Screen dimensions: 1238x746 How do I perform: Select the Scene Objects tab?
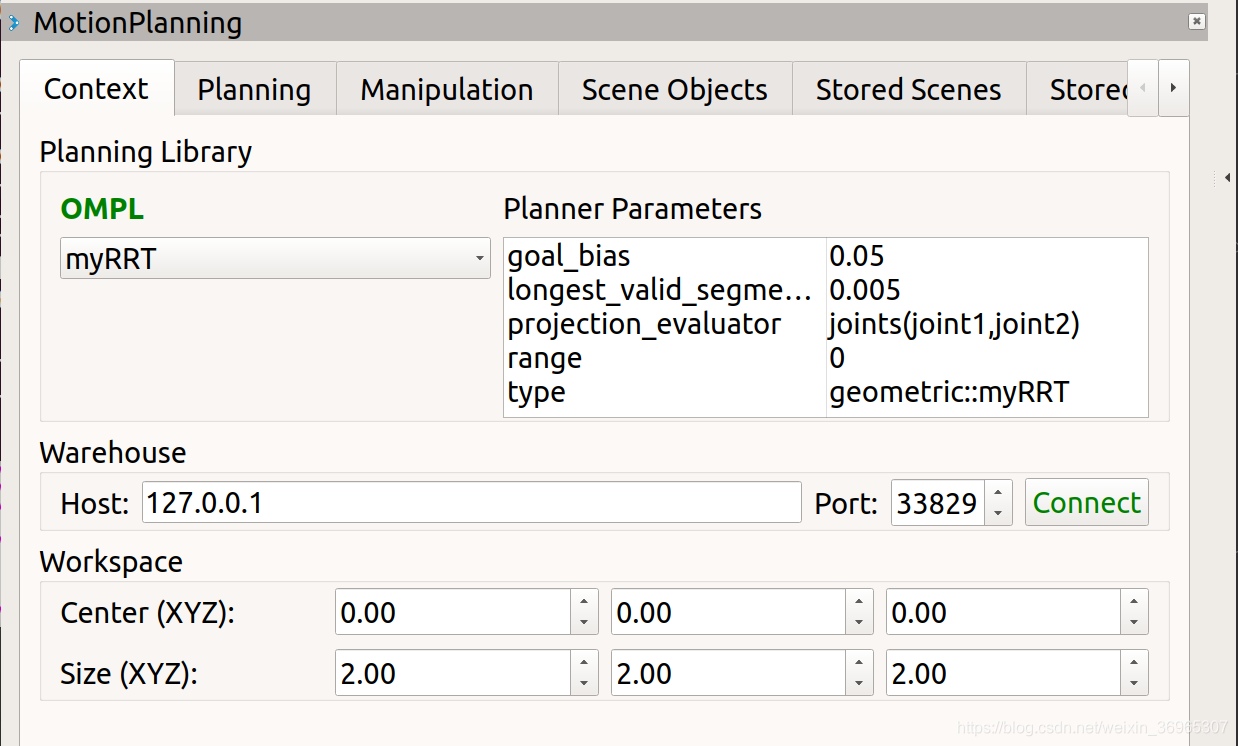click(674, 90)
